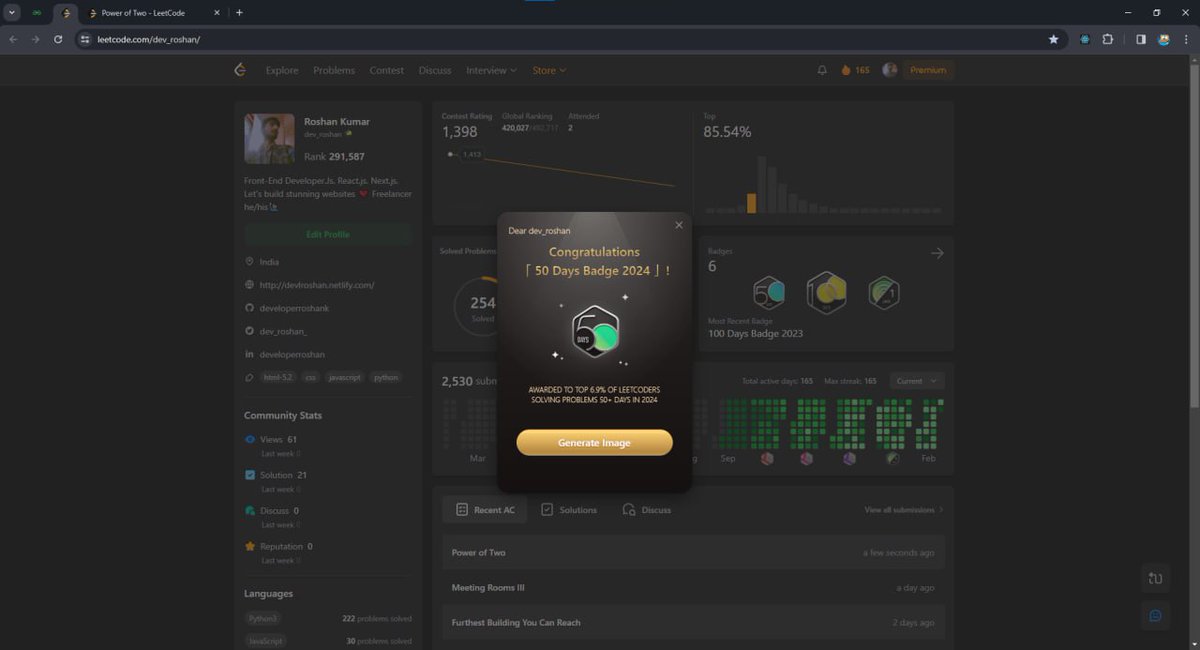Open the GitHub developerroshank link
This screenshot has width=1200, height=650.
click(294, 308)
